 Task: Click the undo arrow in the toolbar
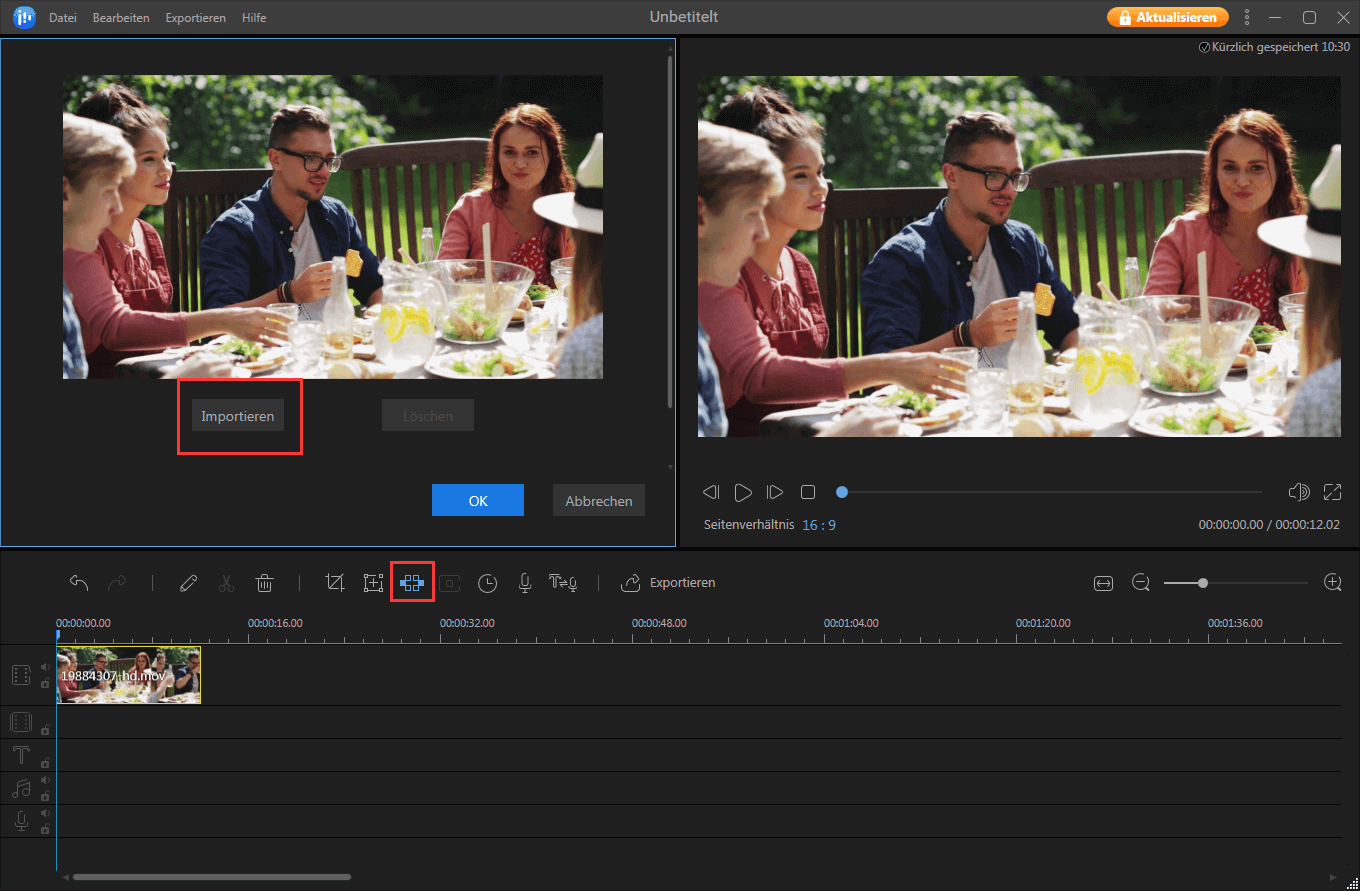point(79,583)
